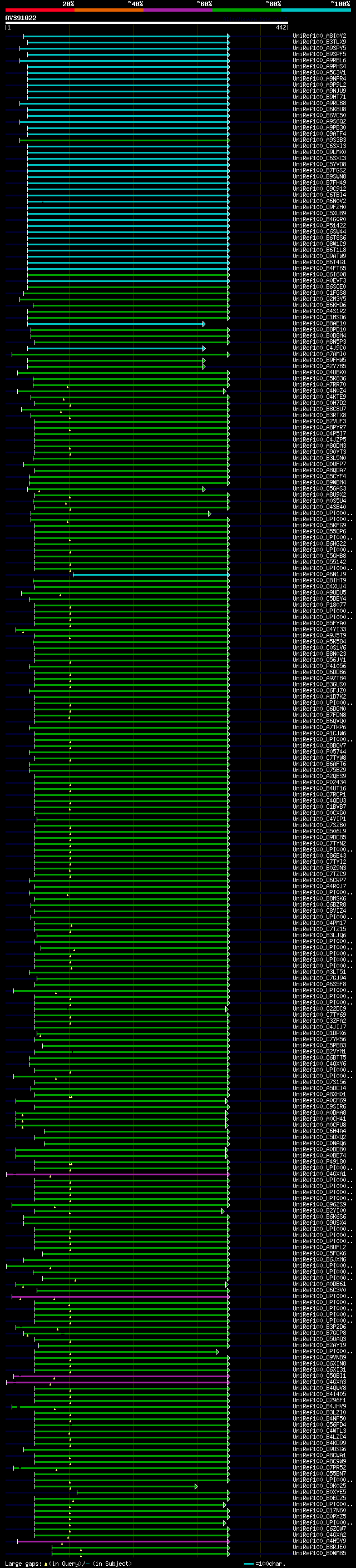
Task: Click the cyan alignment bar for UniRef100_A6N1J9
Action: (x=151, y=574)
